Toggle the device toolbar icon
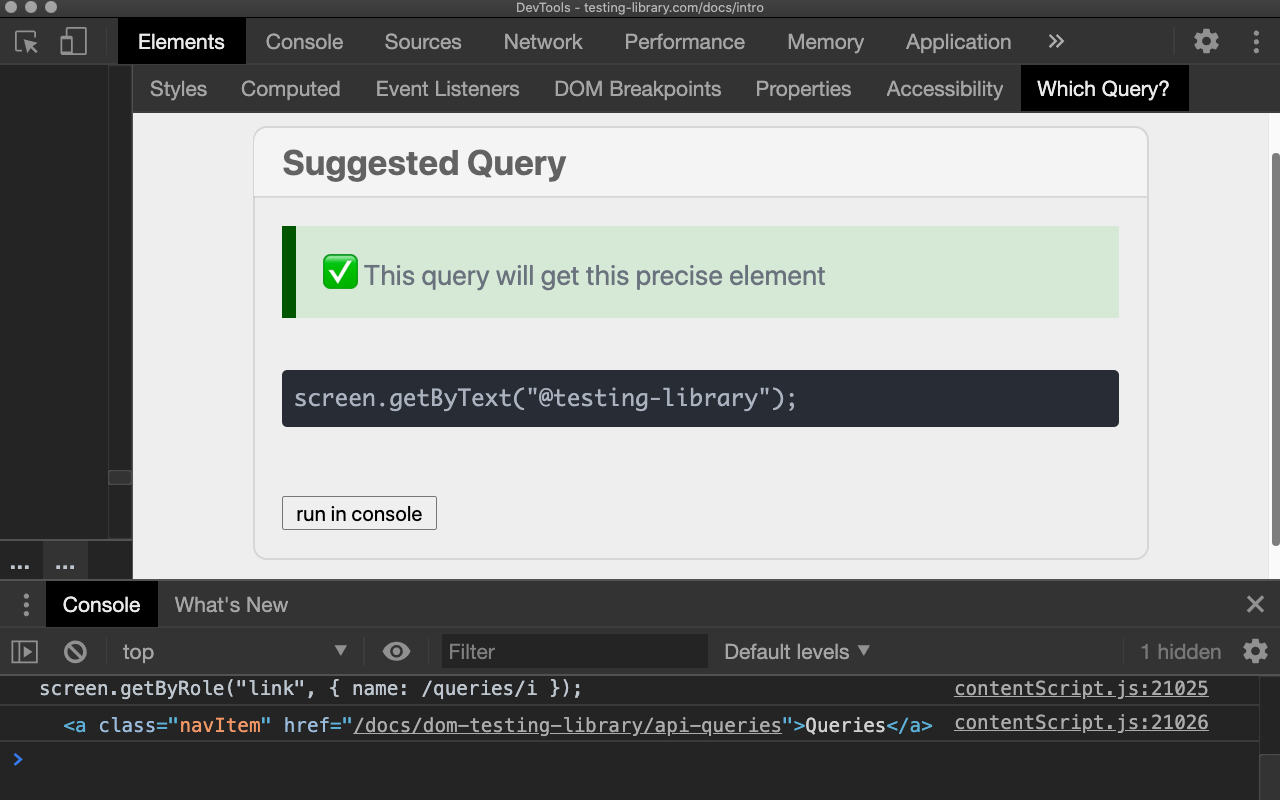This screenshot has width=1280, height=800. pos(73,42)
